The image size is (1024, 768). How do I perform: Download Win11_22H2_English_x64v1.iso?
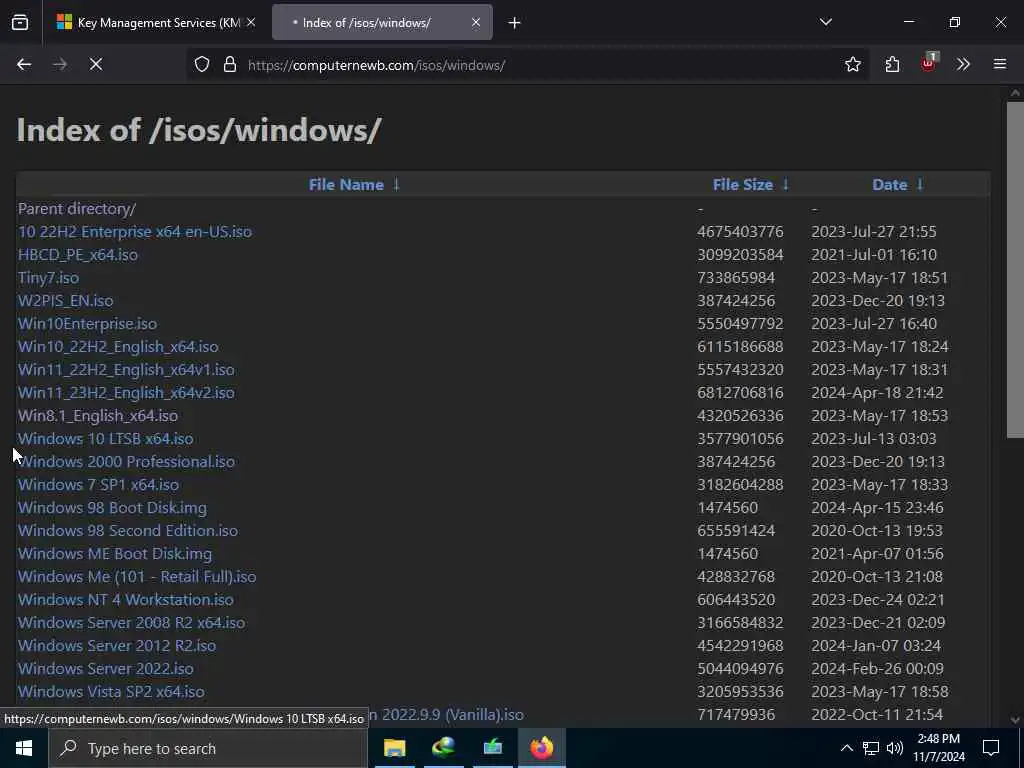[126, 370]
